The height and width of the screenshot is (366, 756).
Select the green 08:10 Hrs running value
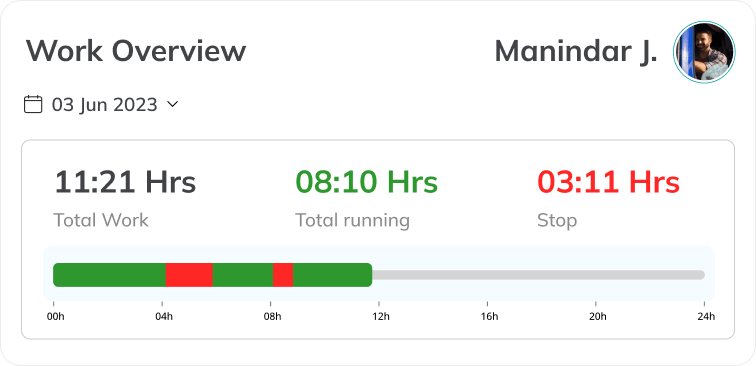[x=366, y=182]
